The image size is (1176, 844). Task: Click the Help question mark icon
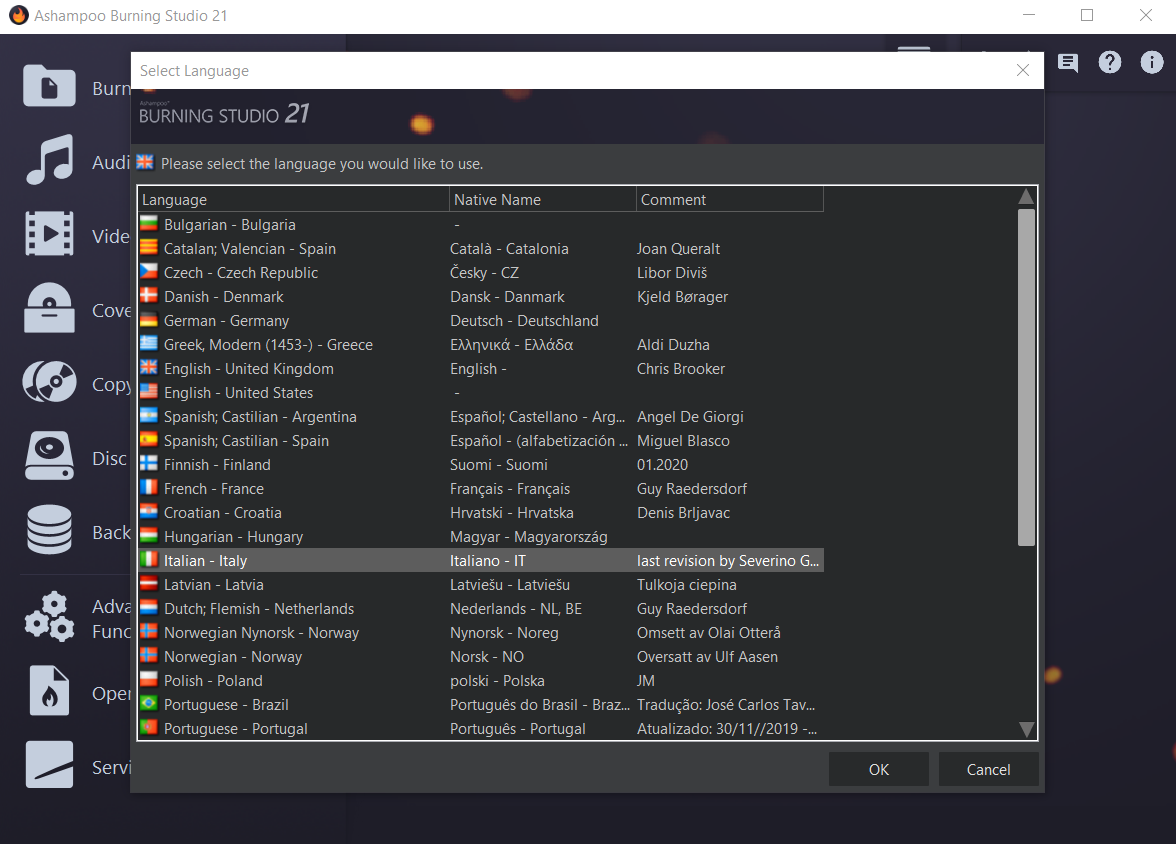pyautogui.click(x=1110, y=62)
